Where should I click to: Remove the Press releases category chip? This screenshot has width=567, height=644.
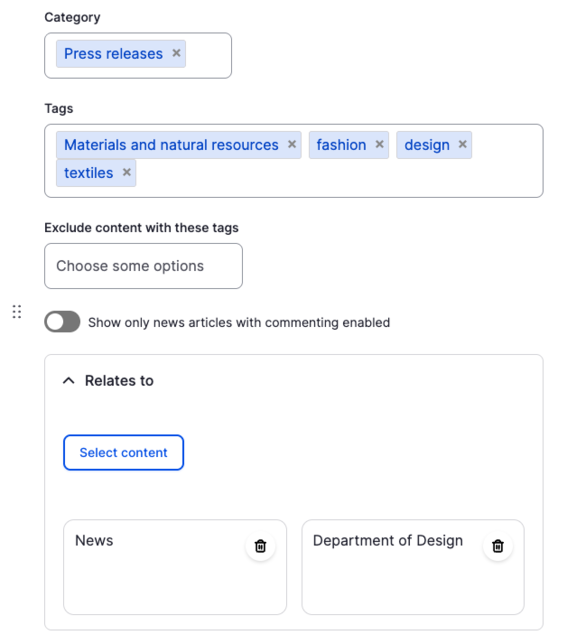177,53
